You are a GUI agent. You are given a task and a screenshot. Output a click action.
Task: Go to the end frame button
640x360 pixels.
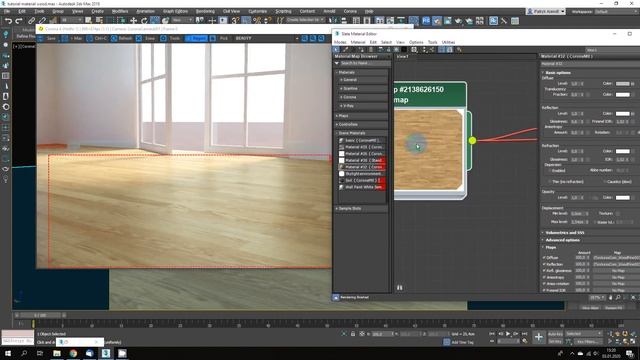pyautogui.click(x=524, y=334)
